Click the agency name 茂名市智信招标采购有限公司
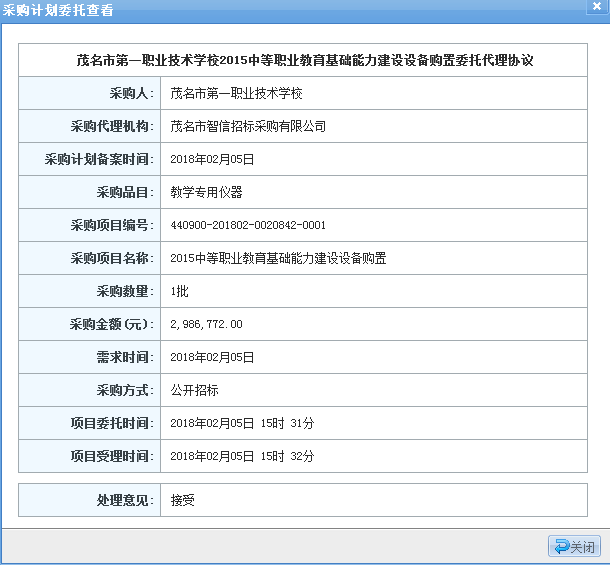The width and height of the screenshot is (610, 565). click(x=248, y=126)
